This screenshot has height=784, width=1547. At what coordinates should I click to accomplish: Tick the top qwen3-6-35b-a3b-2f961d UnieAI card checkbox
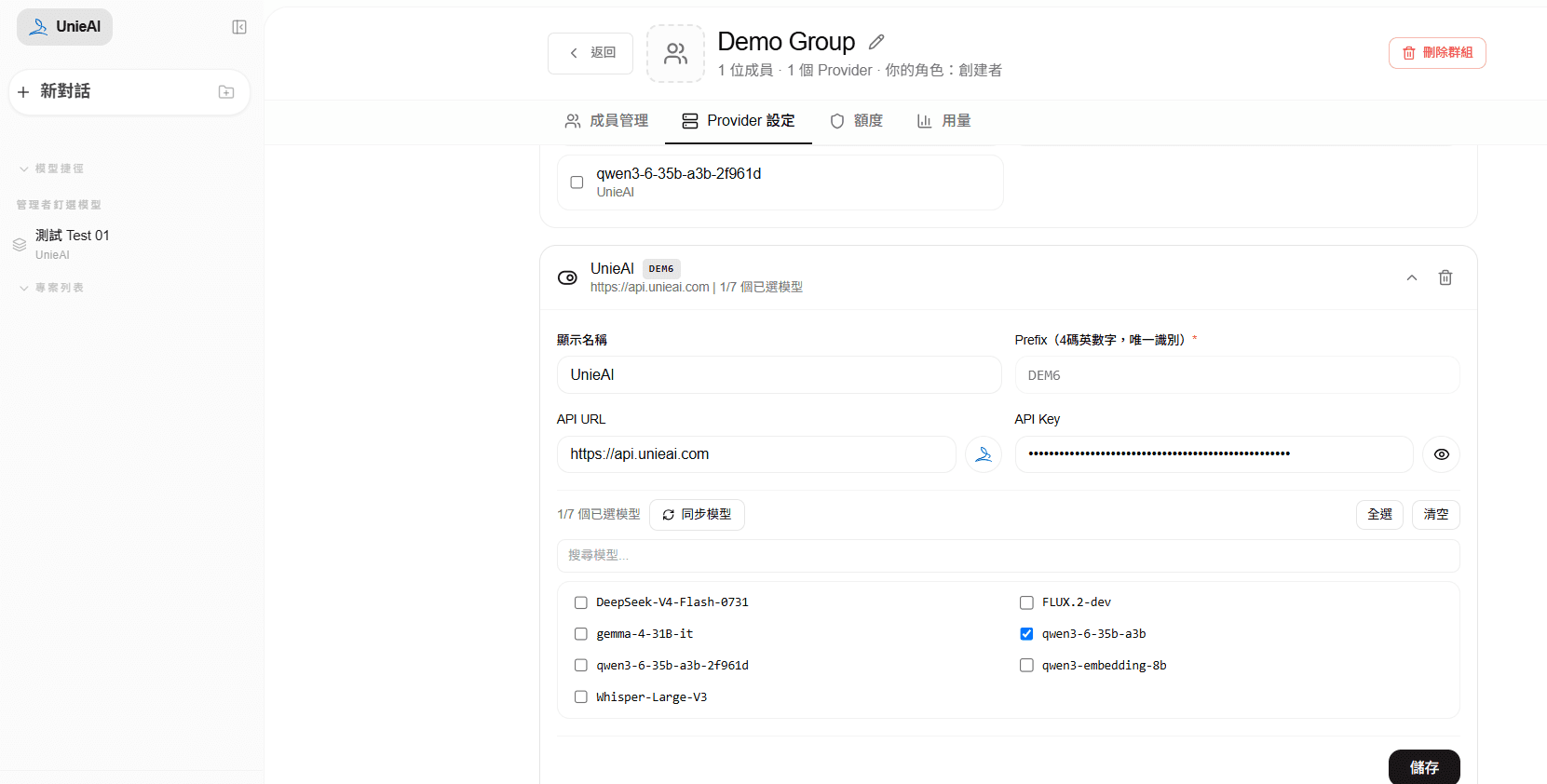point(577,182)
